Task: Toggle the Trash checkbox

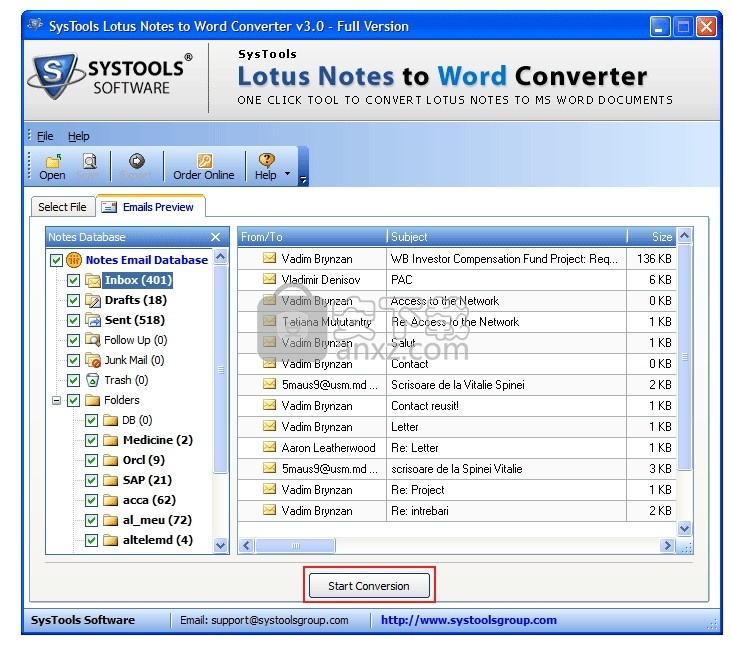Action: click(73, 380)
